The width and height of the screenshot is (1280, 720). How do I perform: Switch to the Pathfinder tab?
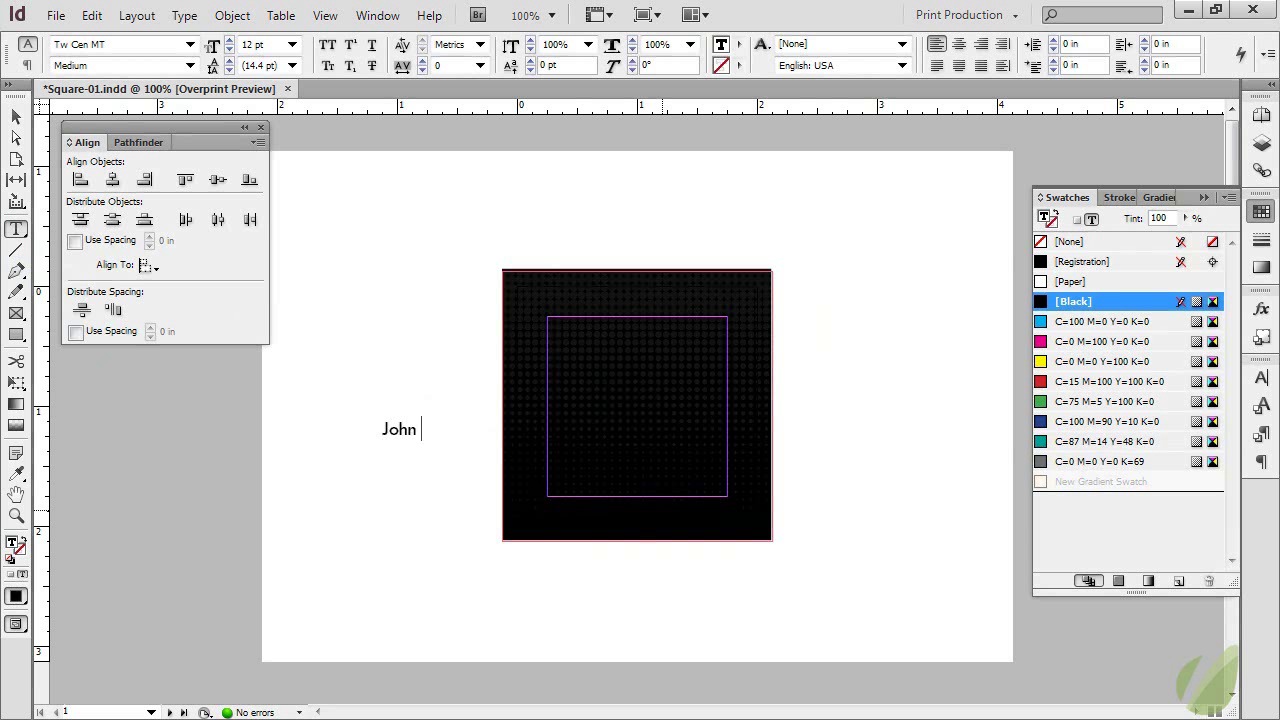tap(138, 143)
